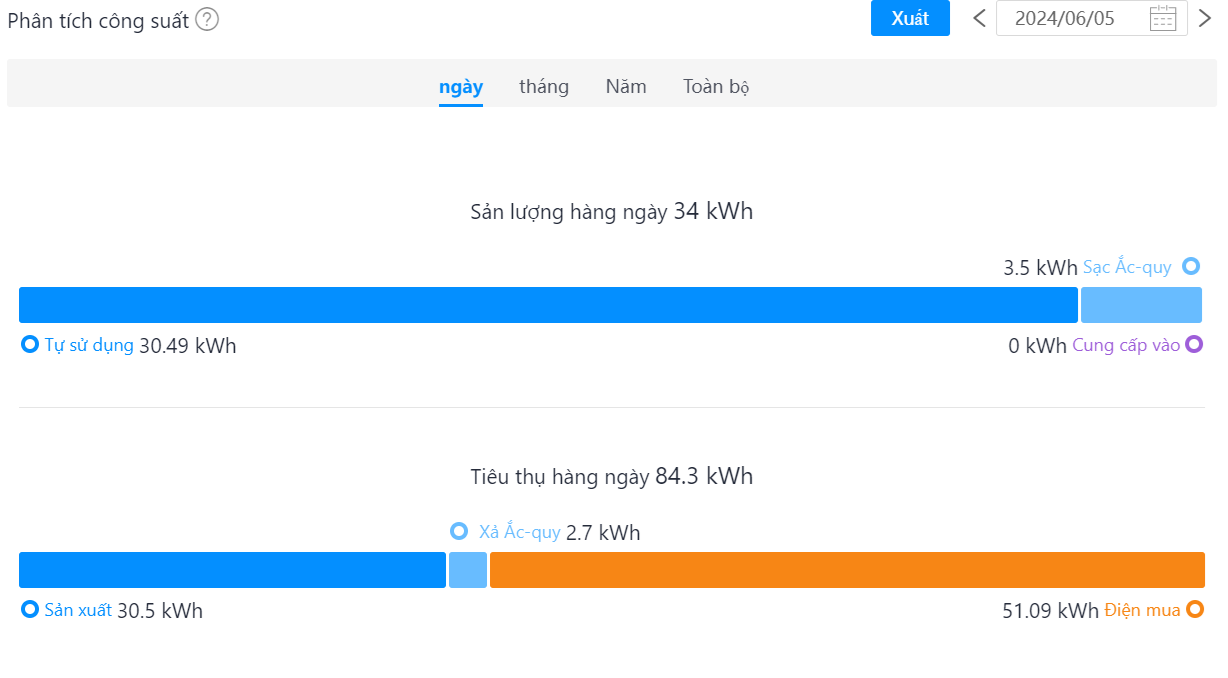Screen dimensions: 1228x678
Task: Select the Toàn bộ tab
Action: point(716,87)
